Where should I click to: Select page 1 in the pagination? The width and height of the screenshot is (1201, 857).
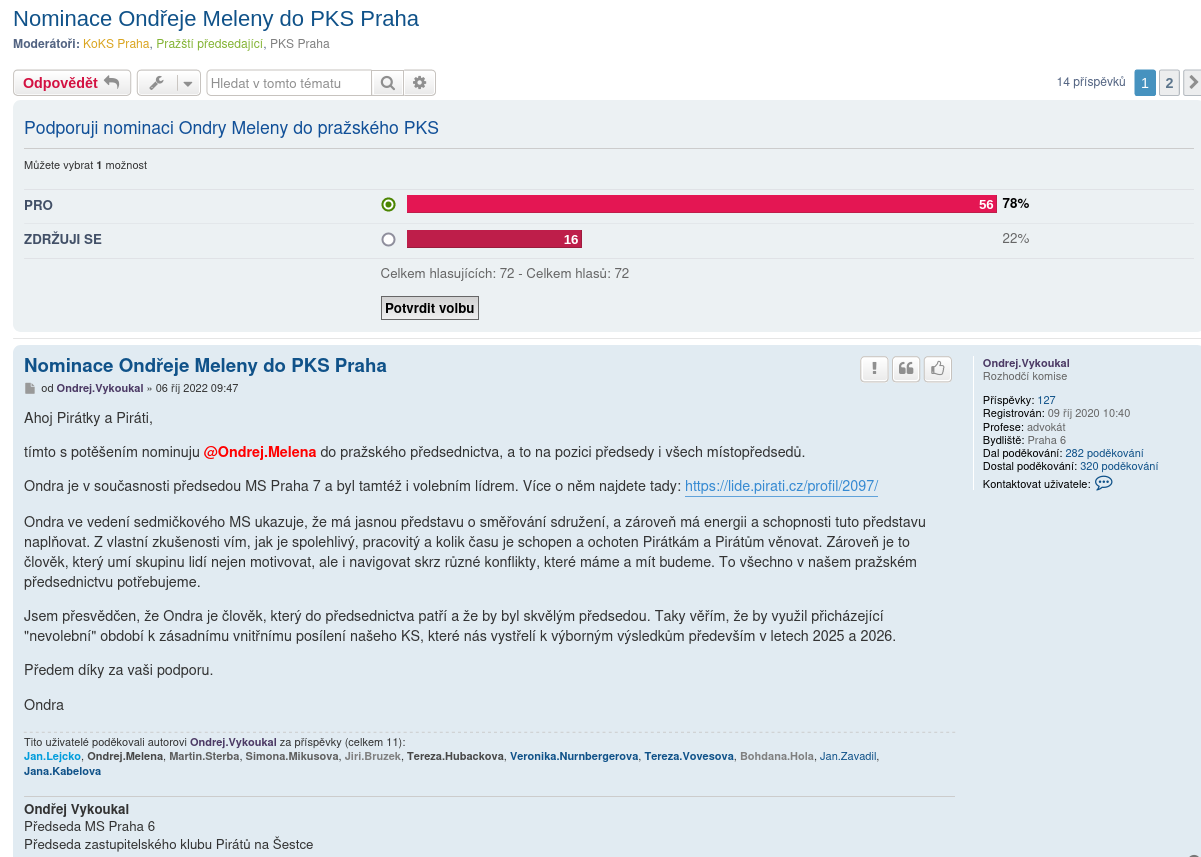coord(1144,83)
